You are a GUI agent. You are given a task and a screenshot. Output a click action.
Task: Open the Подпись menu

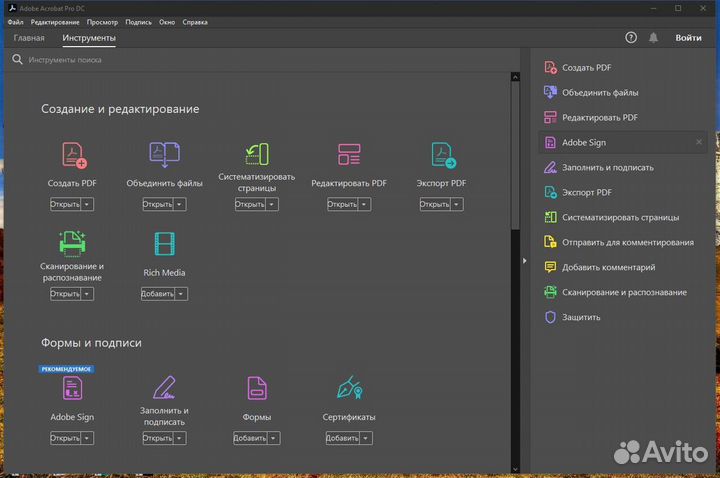pos(138,22)
